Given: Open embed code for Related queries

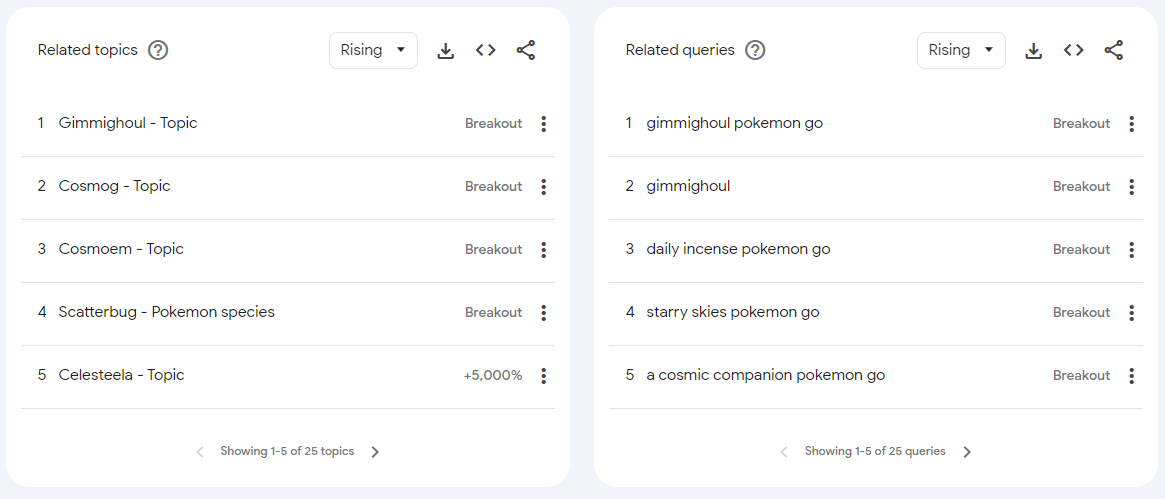Looking at the screenshot, I should [x=1074, y=50].
